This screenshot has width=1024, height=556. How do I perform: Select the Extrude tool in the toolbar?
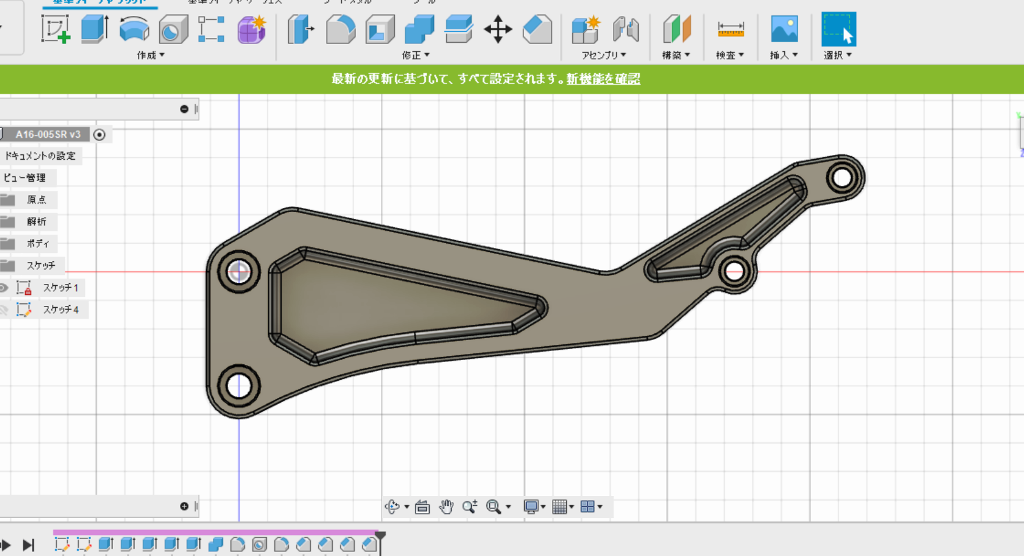[x=94, y=29]
